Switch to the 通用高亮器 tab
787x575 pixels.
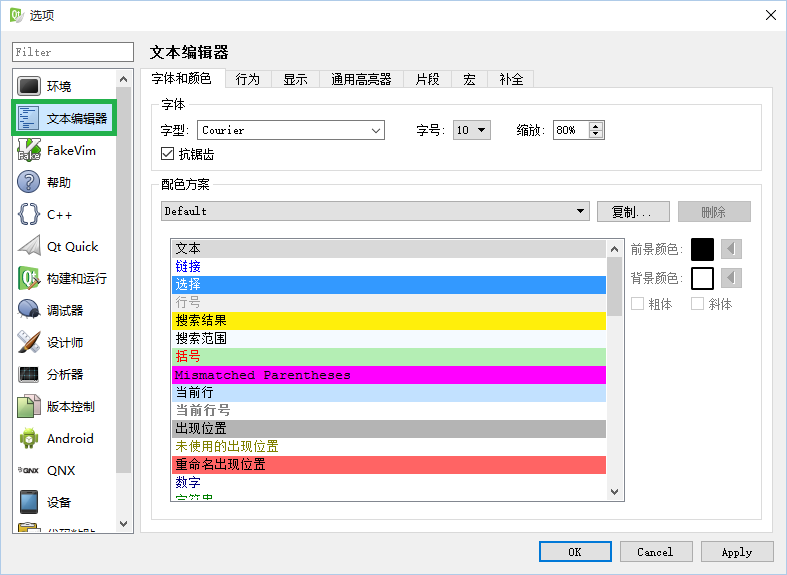click(x=361, y=79)
